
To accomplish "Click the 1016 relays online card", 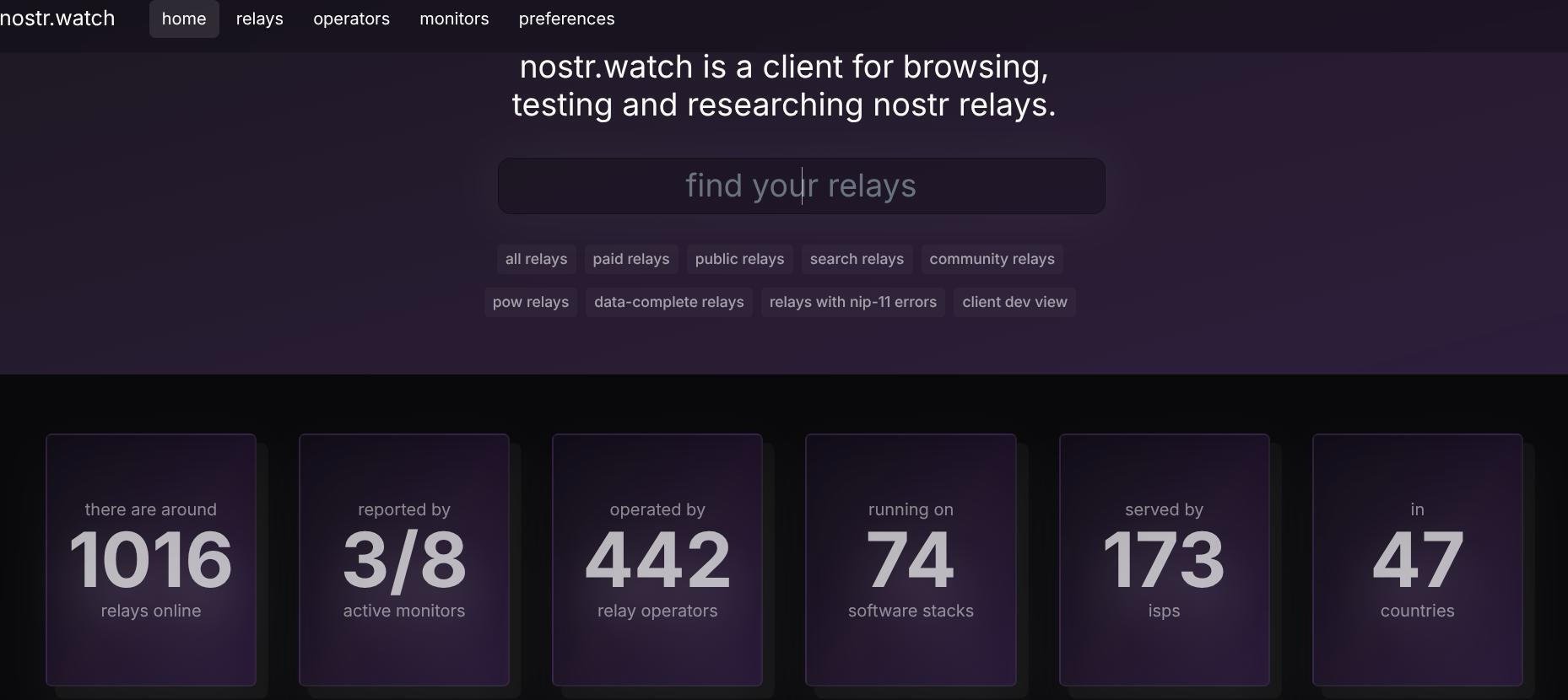I will (151, 560).
